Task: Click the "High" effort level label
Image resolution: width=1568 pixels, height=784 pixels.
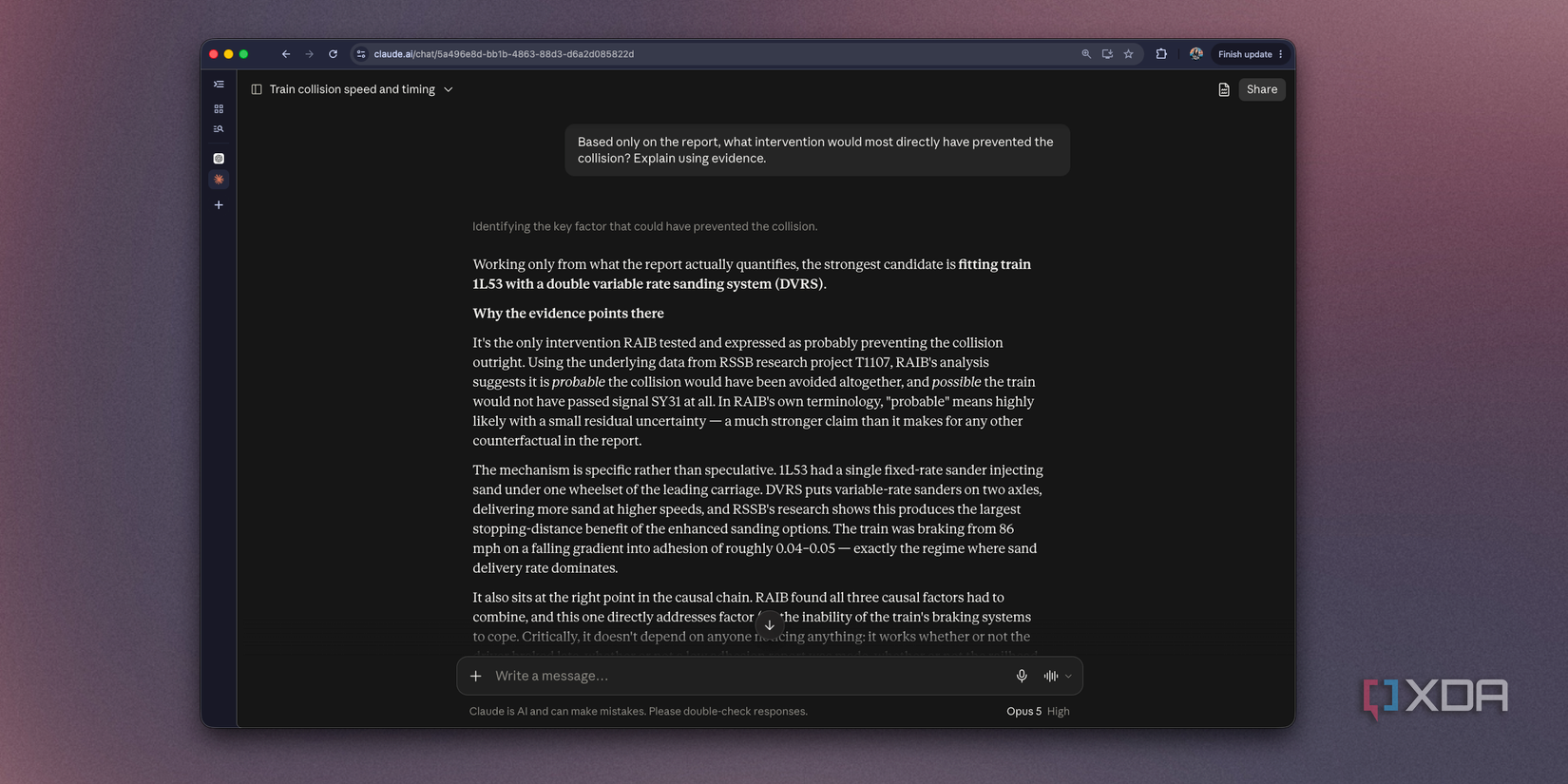Action: coord(1058,711)
